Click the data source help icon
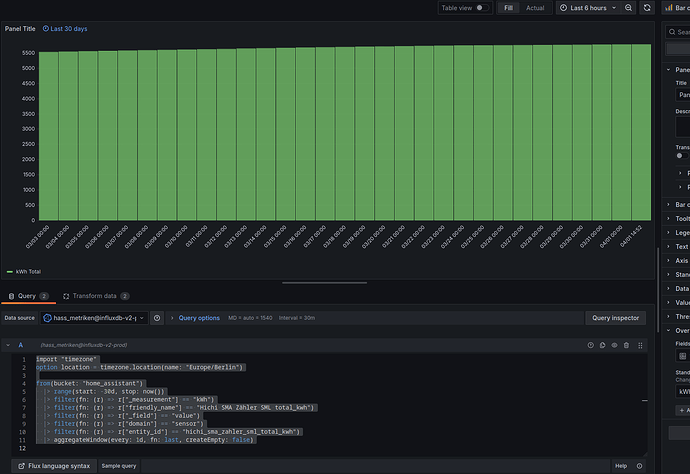 click(158, 318)
